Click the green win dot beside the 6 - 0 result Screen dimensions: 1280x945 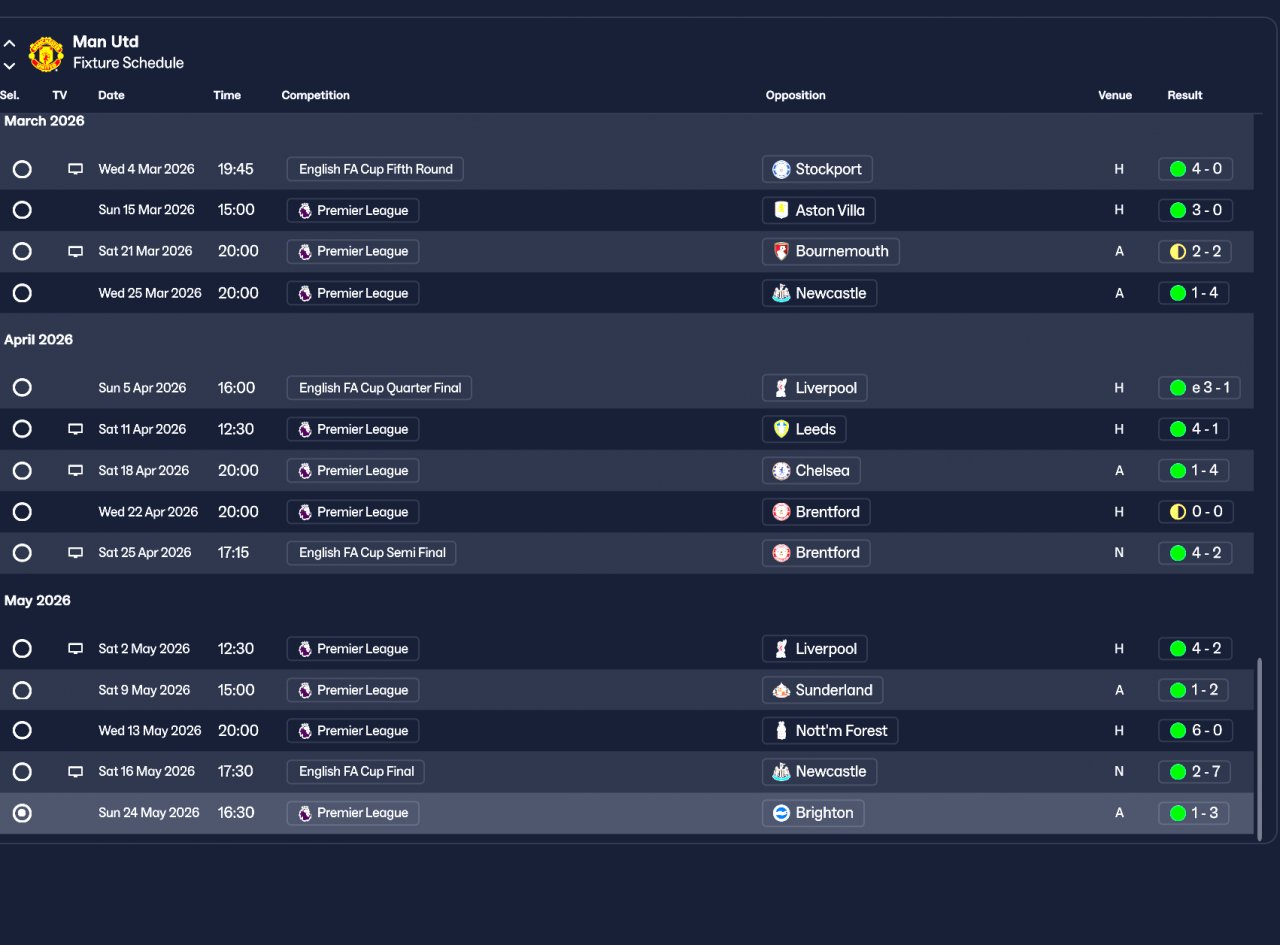coord(1178,730)
